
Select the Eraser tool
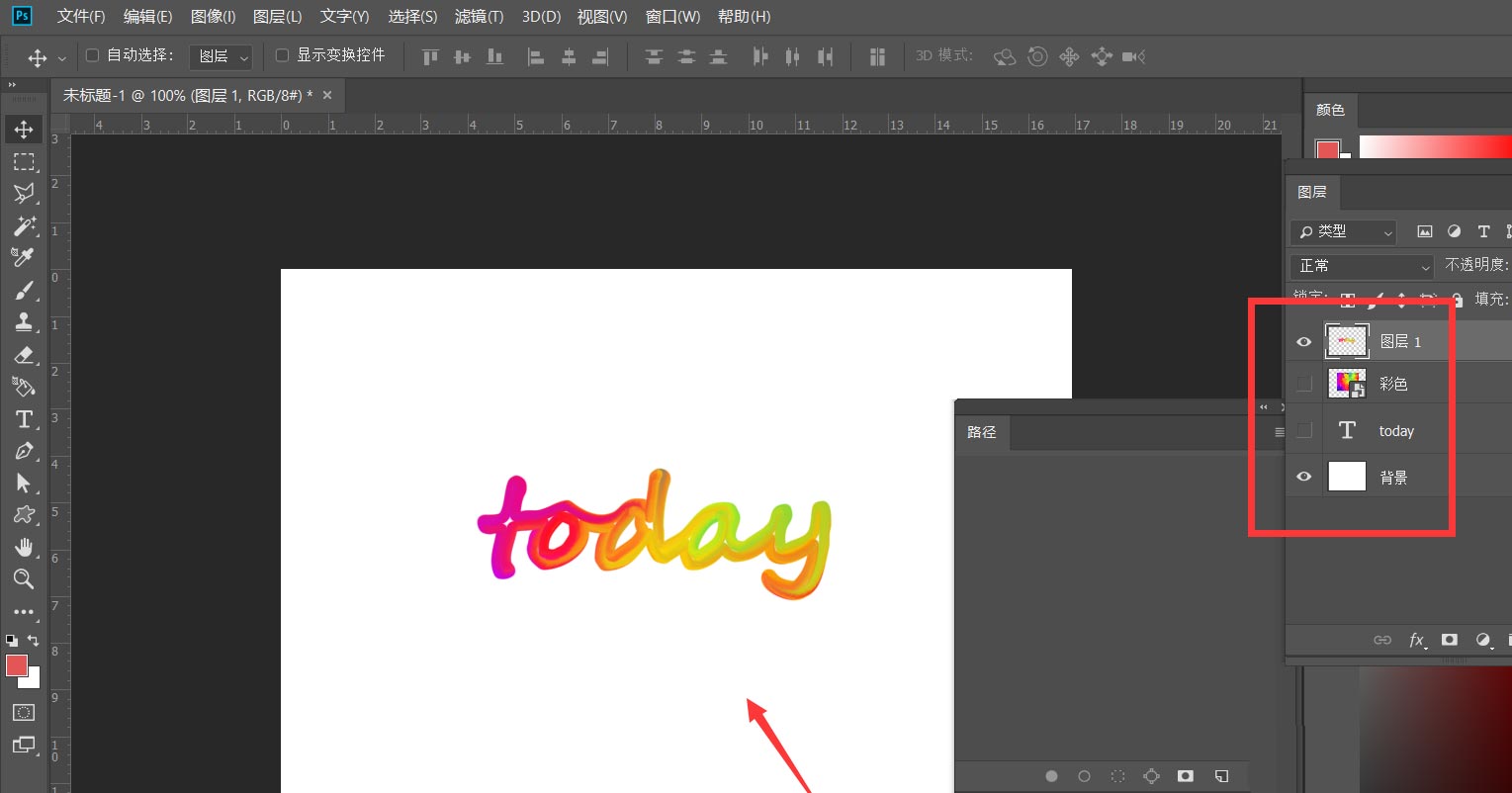coord(24,354)
